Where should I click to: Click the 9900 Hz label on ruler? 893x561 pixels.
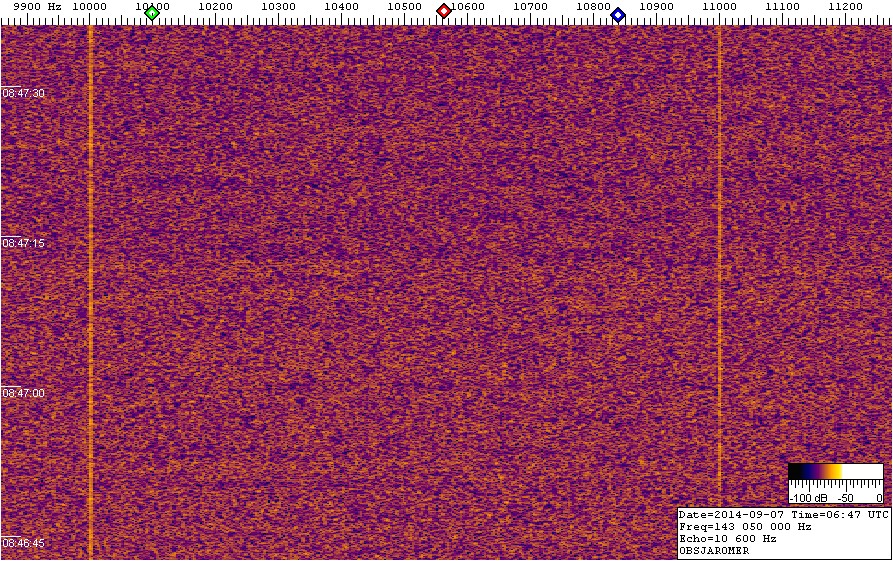37,6
